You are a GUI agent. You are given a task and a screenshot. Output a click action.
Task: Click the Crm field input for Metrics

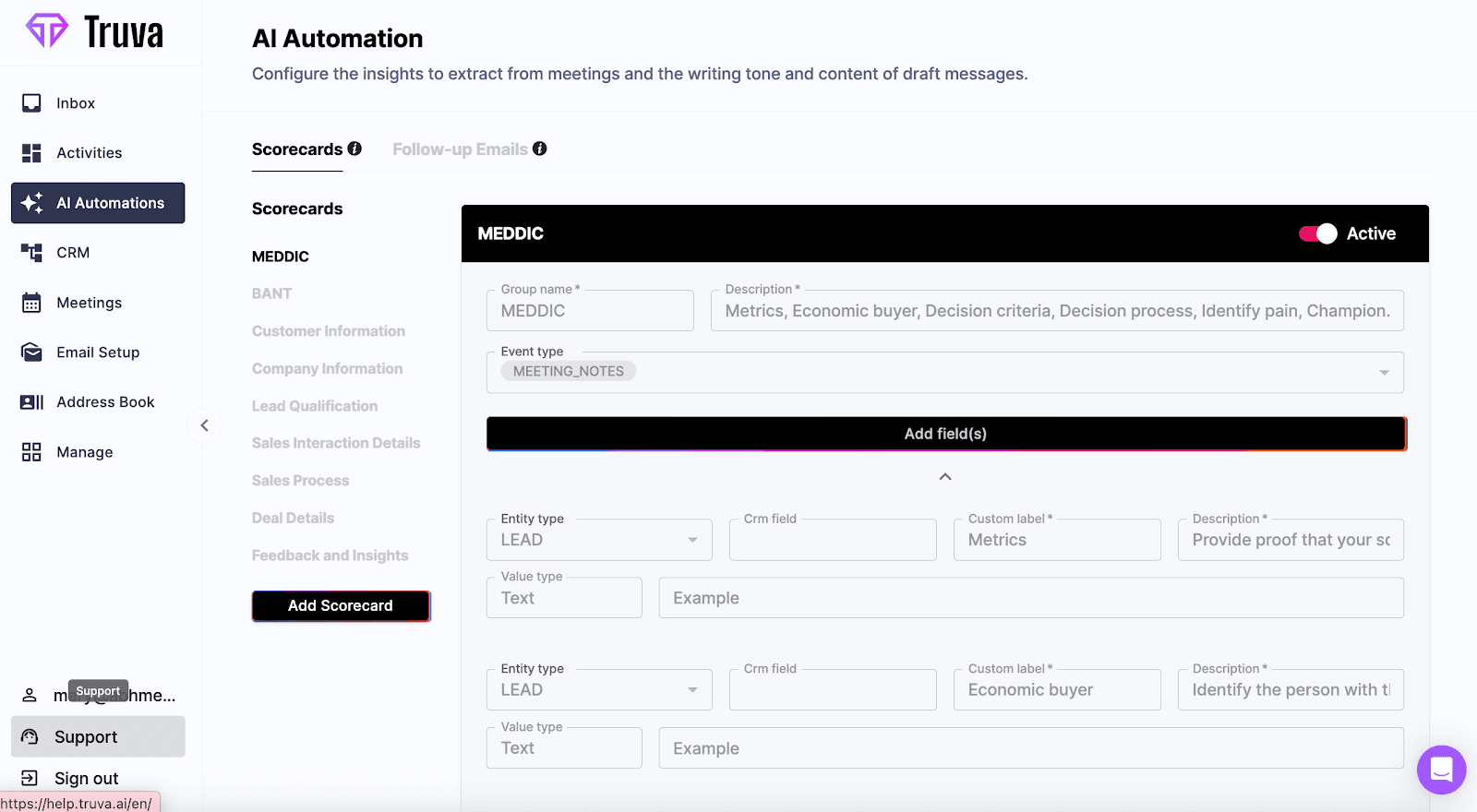[833, 540]
